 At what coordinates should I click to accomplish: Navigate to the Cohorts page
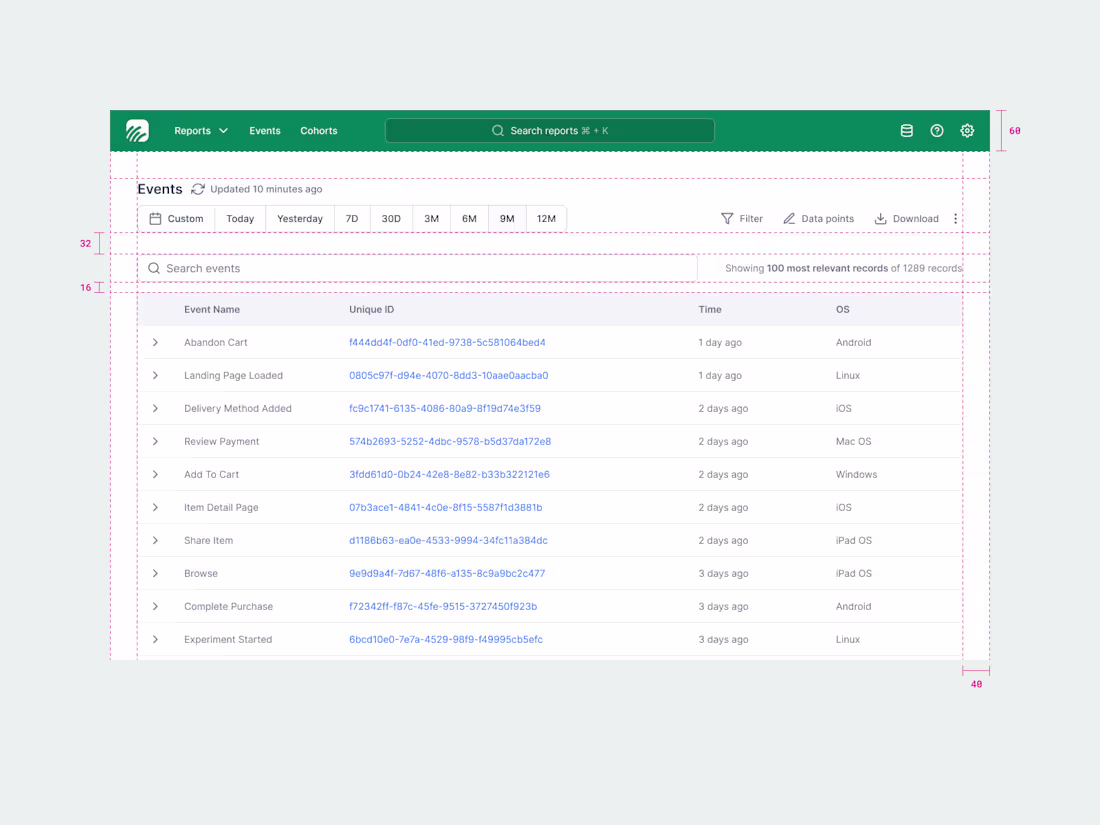pos(318,130)
